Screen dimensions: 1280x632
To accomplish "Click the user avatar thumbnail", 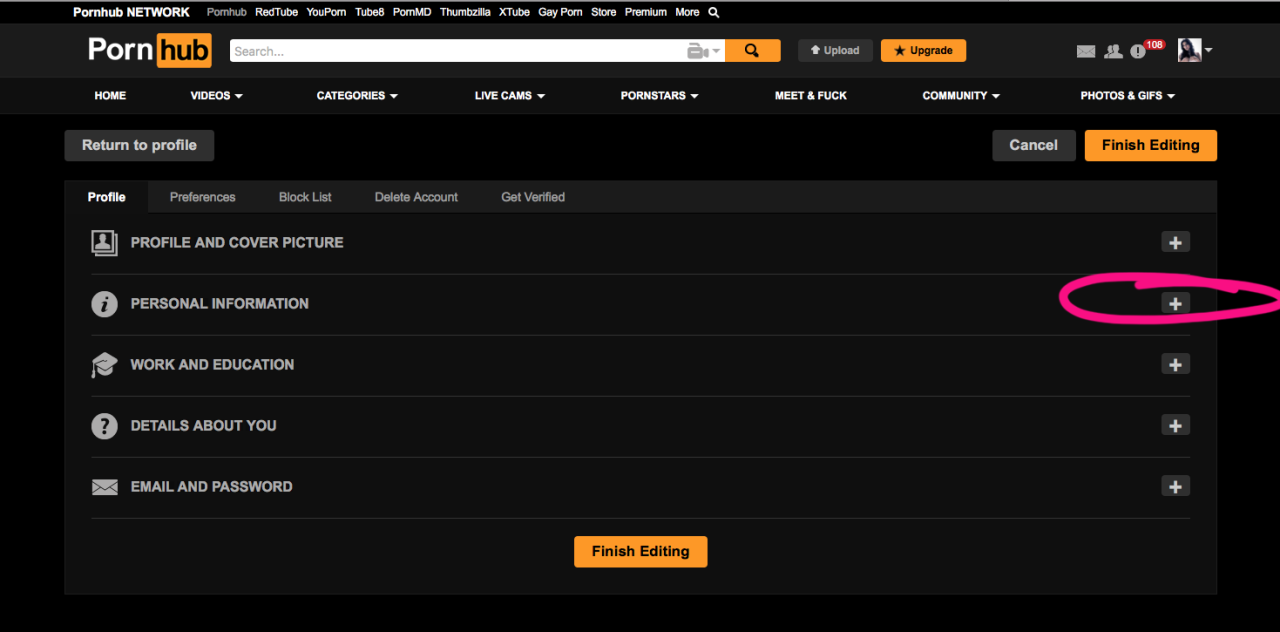I will pos(1189,50).
